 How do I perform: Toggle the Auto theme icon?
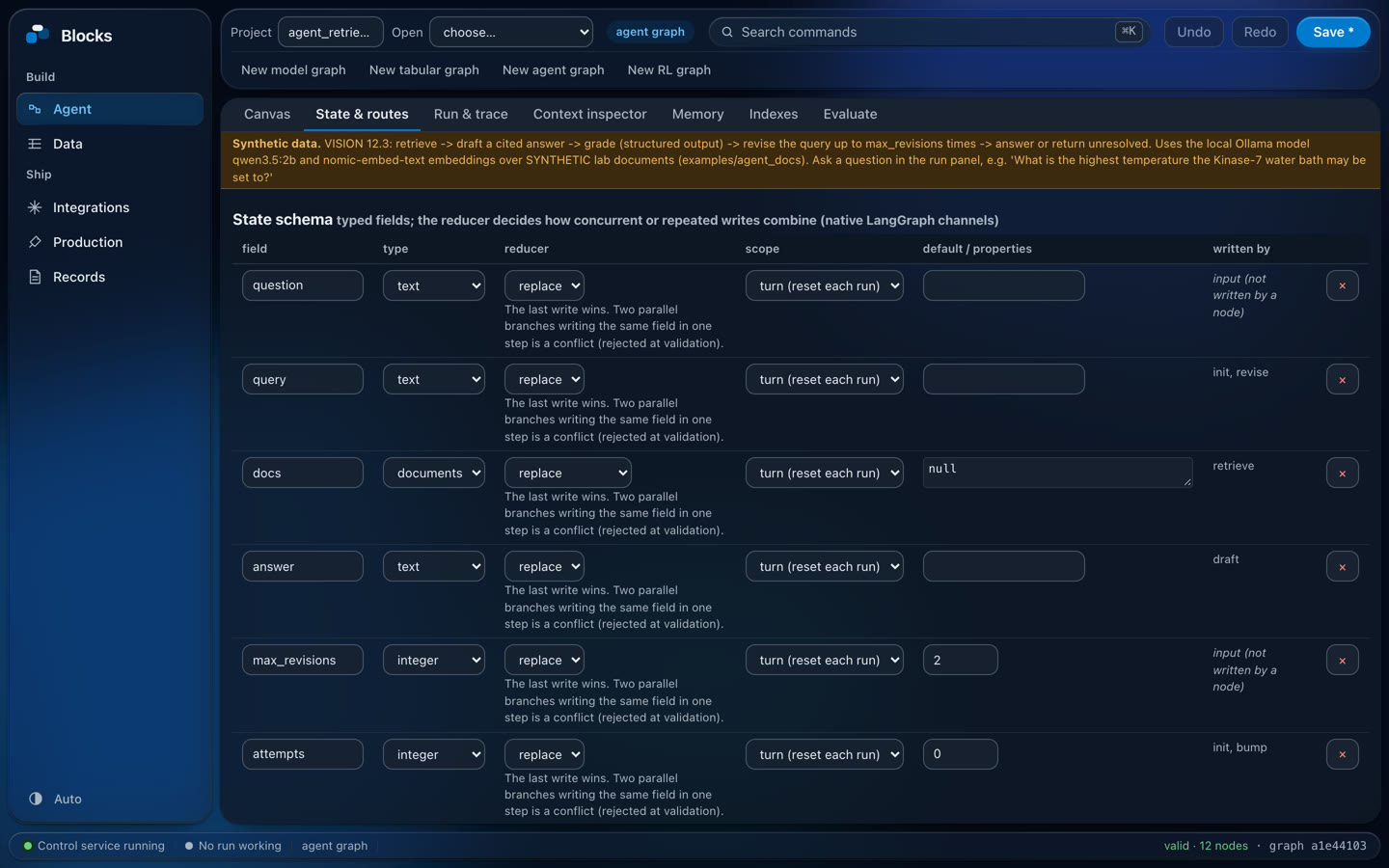pos(36,799)
